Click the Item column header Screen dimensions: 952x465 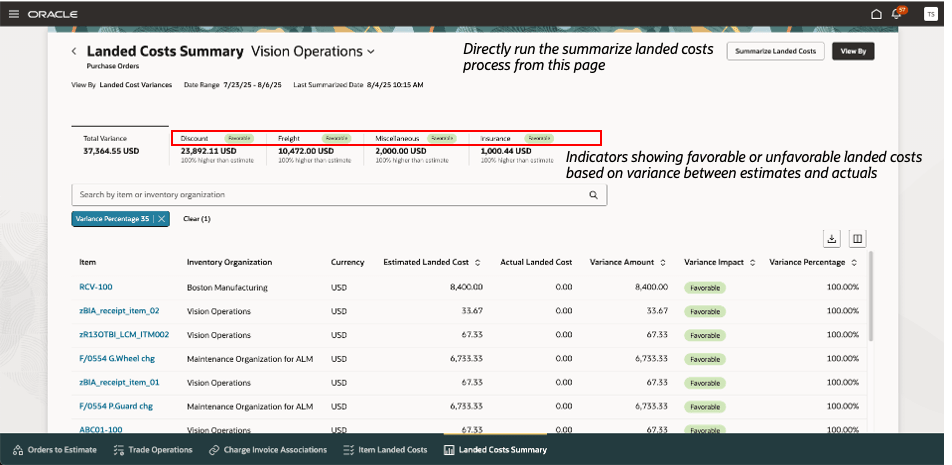click(x=87, y=262)
